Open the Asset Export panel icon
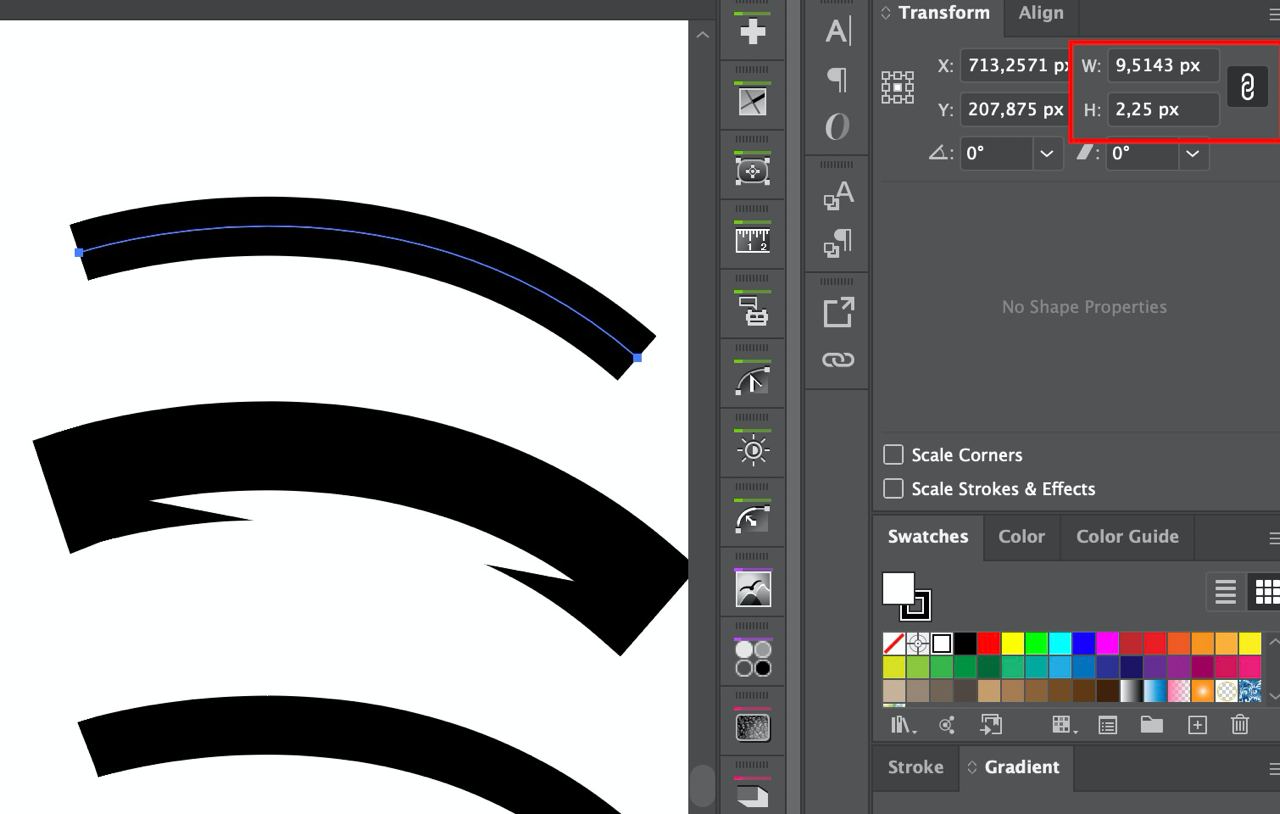This screenshot has height=814, width=1280. 838,312
